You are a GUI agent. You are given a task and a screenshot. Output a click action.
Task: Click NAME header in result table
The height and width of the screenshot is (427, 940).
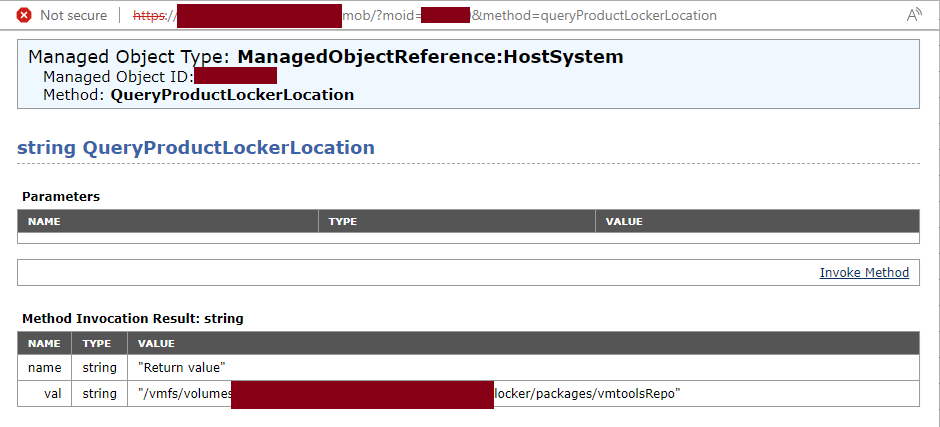click(x=44, y=343)
